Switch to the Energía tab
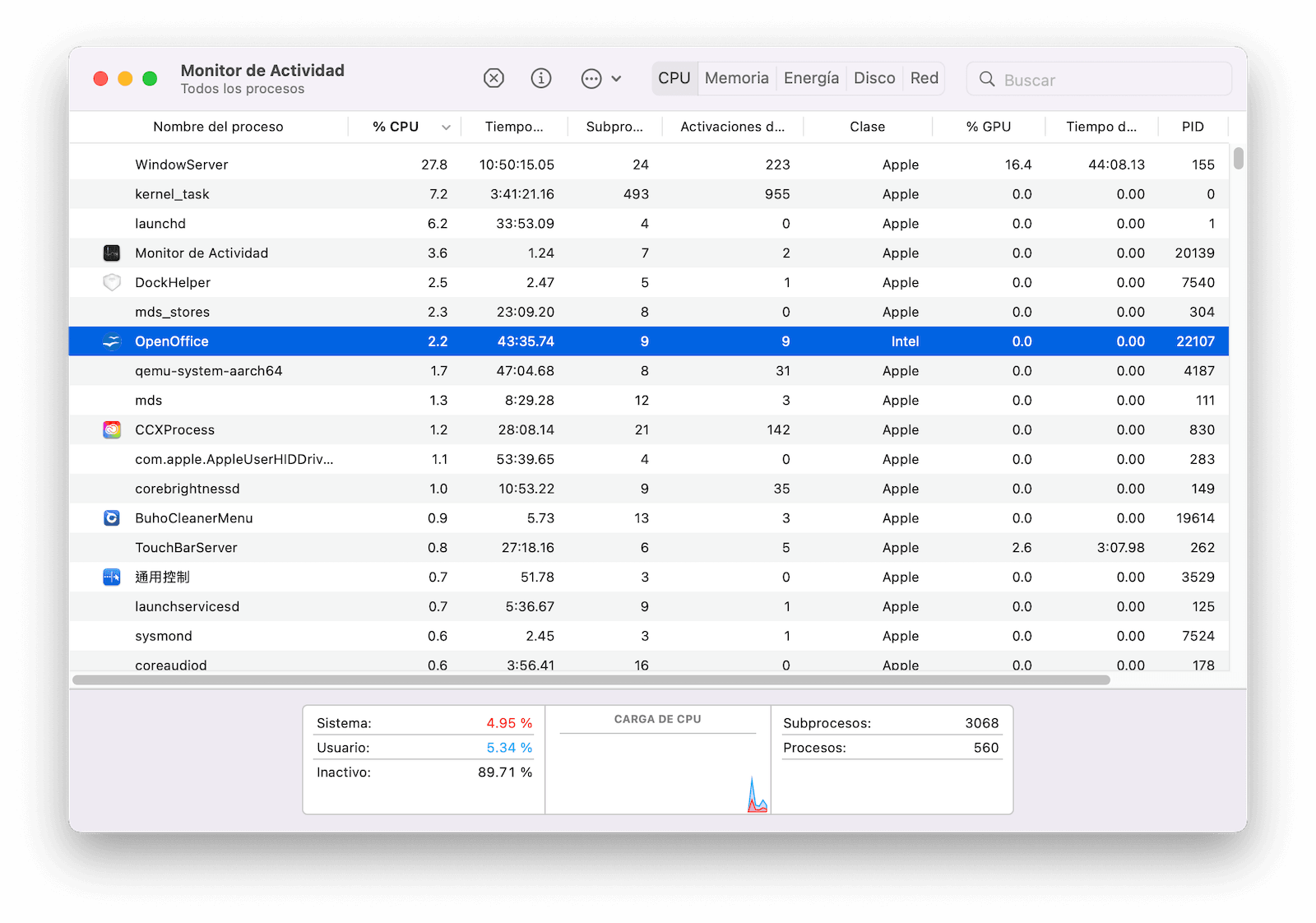1316x923 pixels. 811,78
